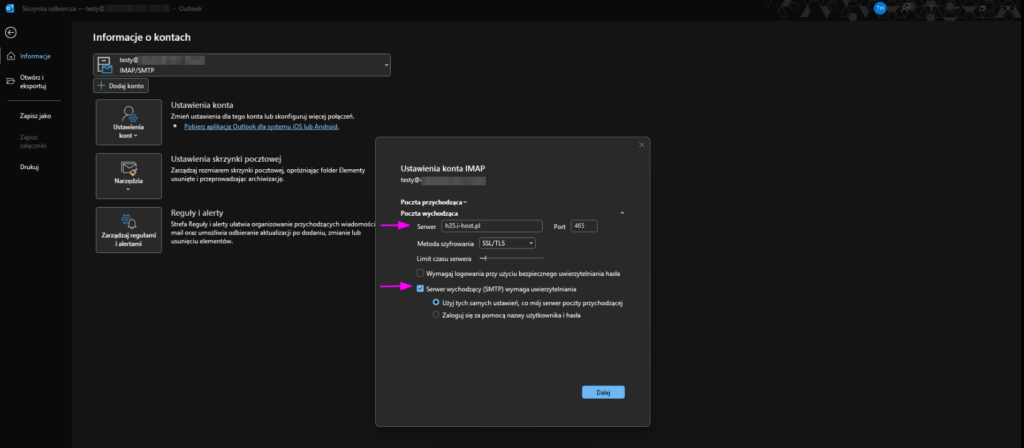
Task: Select use same settings as incoming server
Action: pos(435,301)
